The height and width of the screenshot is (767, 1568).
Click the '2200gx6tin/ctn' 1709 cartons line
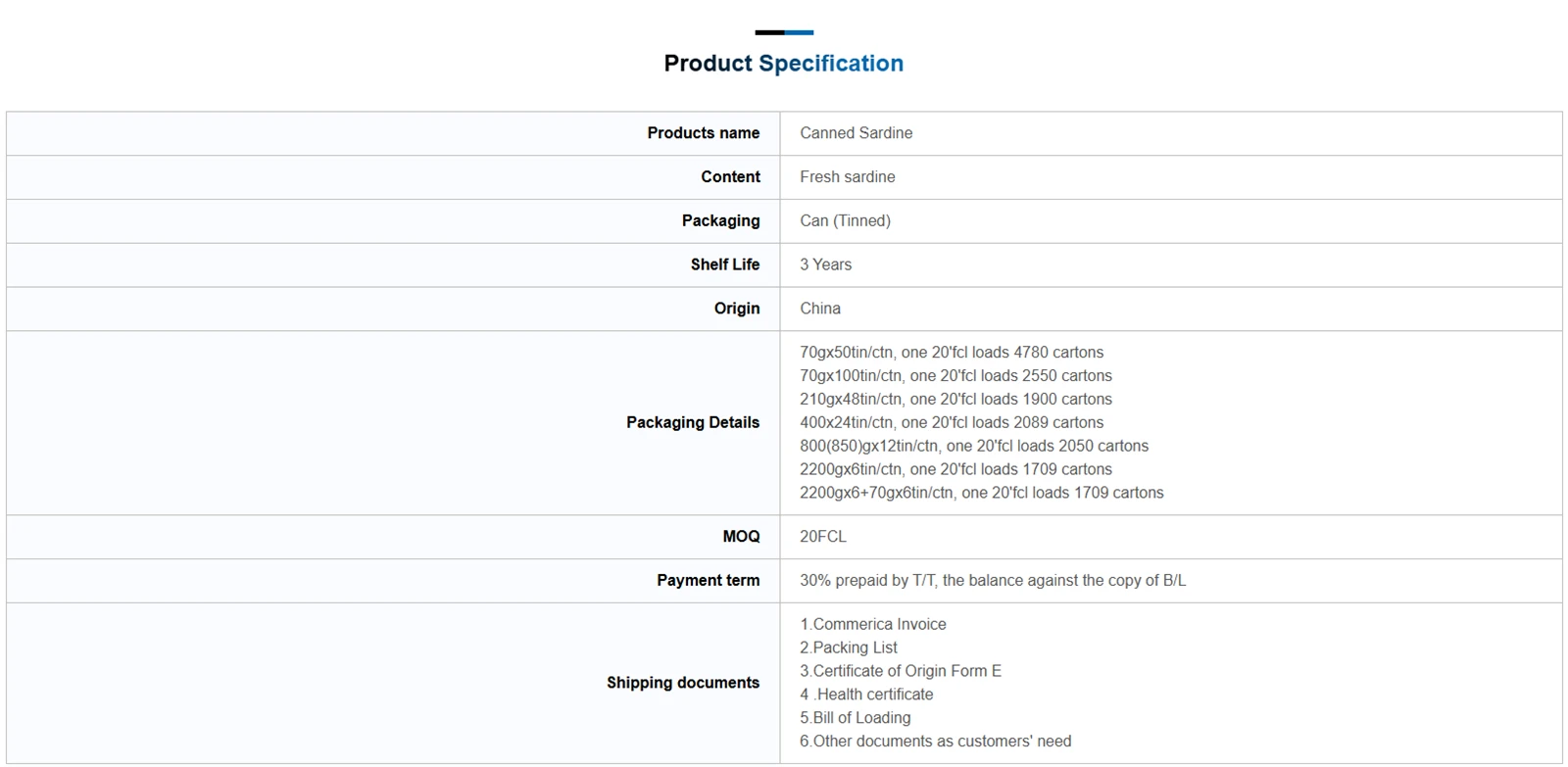pyautogui.click(x=955, y=470)
